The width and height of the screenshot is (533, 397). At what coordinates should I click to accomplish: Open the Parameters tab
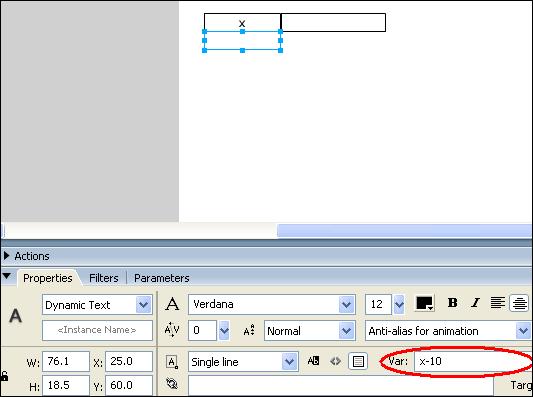coord(161,278)
